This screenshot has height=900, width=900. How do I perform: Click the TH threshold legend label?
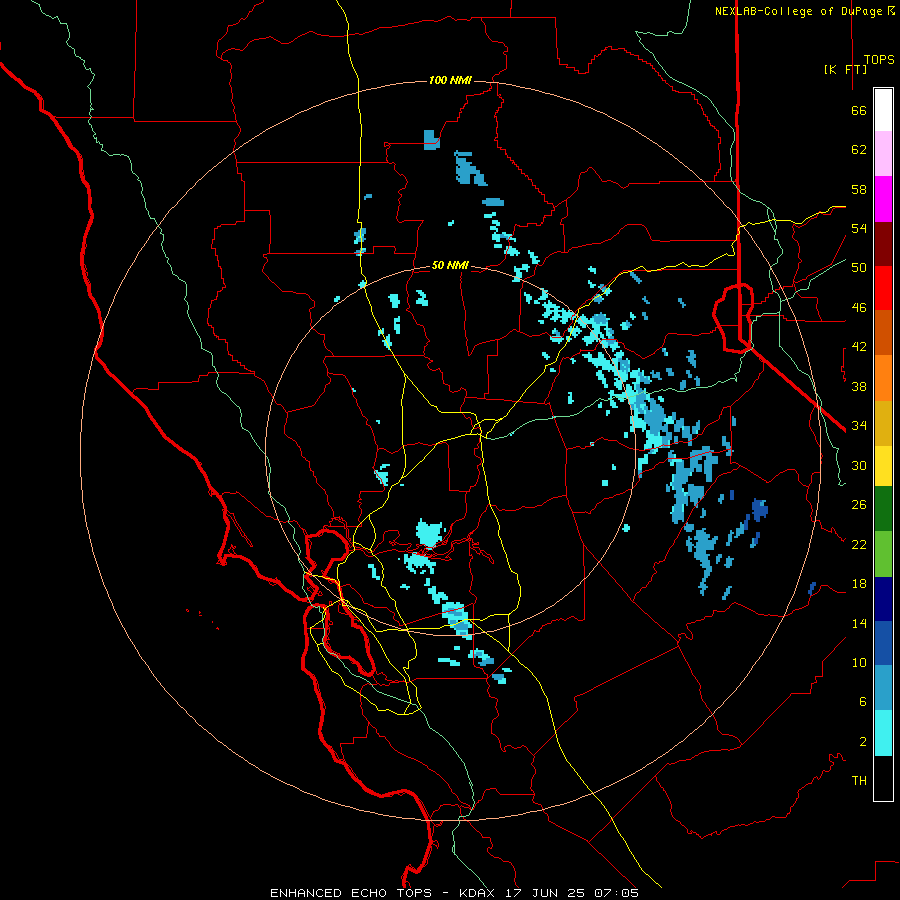click(859, 781)
